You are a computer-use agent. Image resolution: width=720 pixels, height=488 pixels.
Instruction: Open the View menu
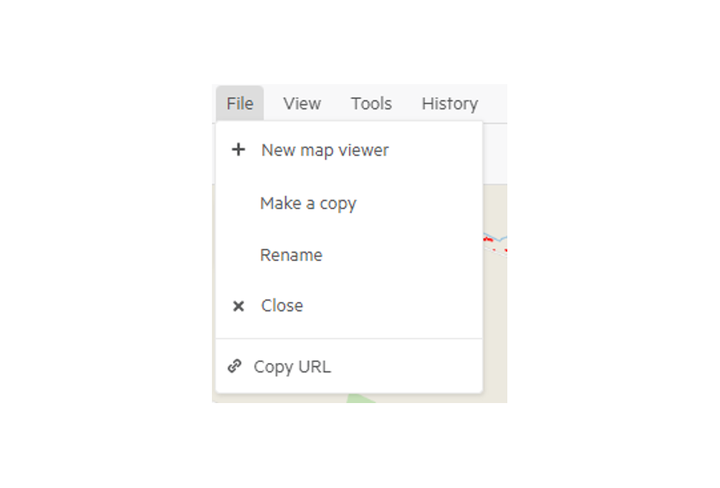[x=302, y=103]
